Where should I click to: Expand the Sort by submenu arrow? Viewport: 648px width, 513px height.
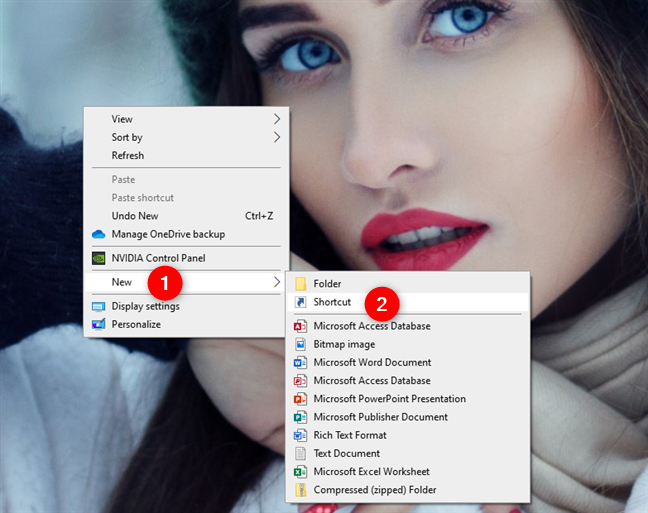coord(277,137)
